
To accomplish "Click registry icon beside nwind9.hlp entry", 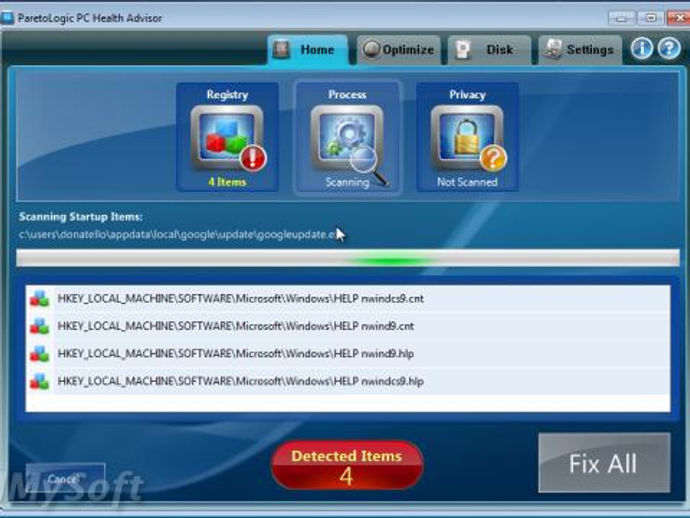I will (x=39, y=353).
